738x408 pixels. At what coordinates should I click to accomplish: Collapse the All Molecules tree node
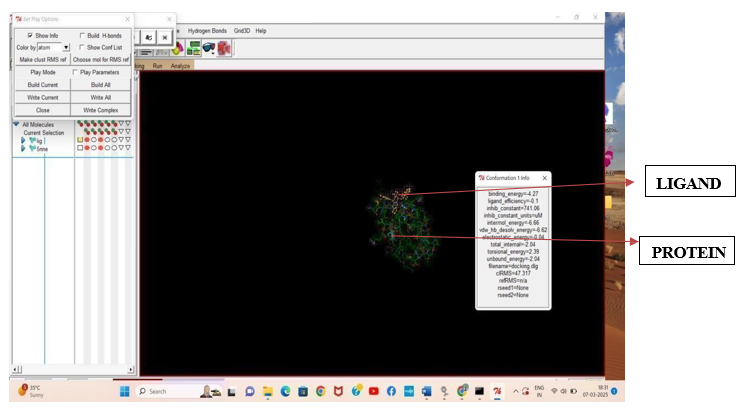coord(16,124)
